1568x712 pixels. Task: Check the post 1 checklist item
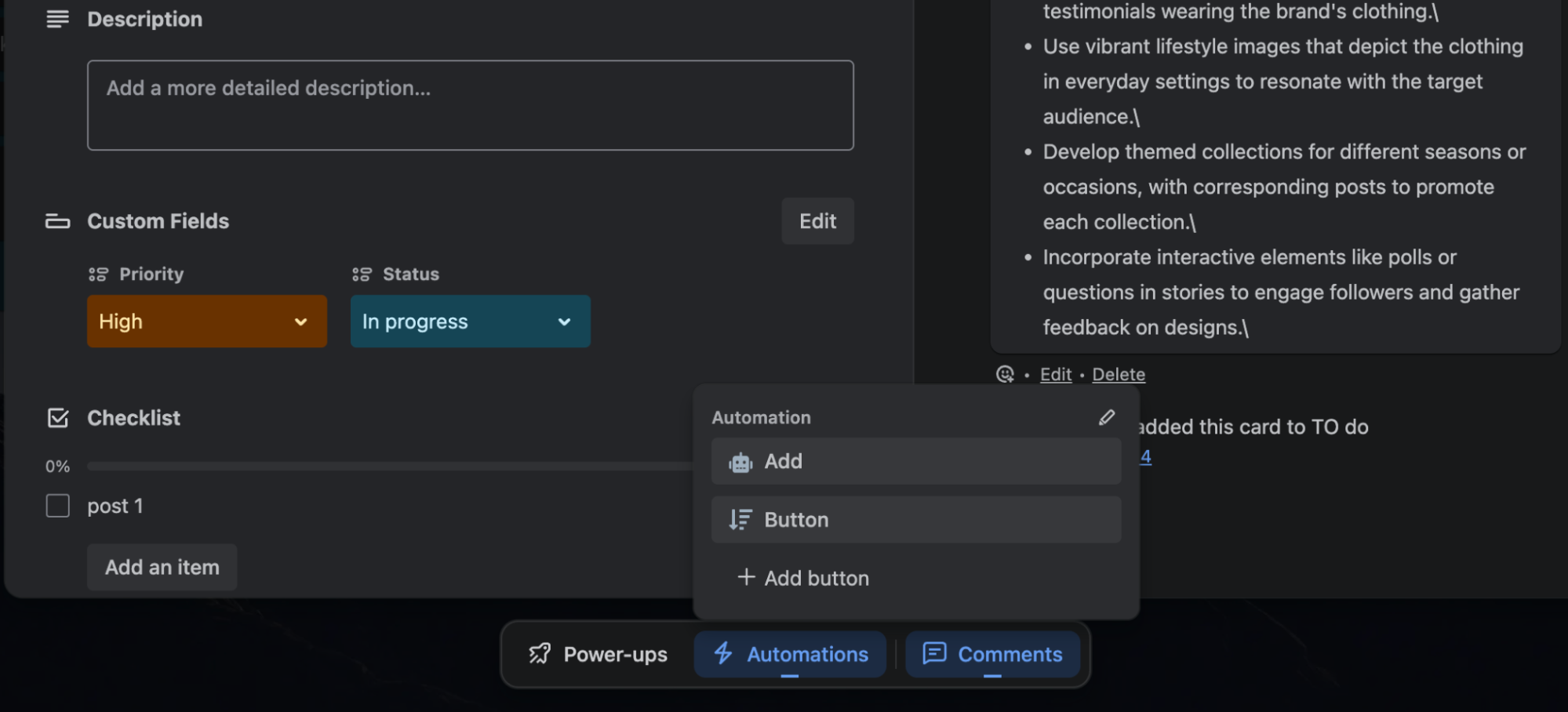point(57,506)
